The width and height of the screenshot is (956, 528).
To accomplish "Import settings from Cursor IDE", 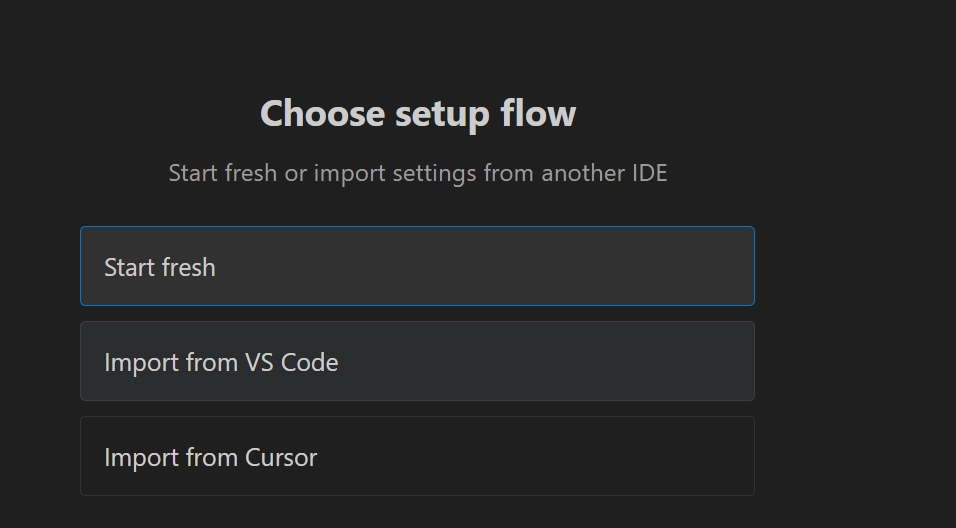I will tap(417, 456).
